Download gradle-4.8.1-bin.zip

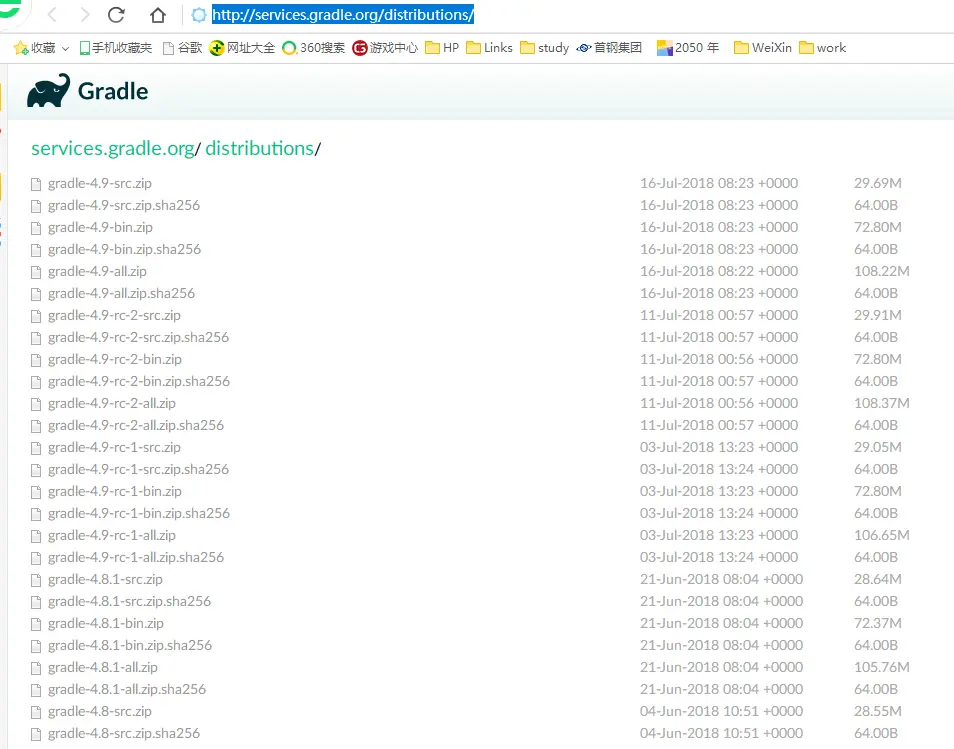(x=106, y=623)
